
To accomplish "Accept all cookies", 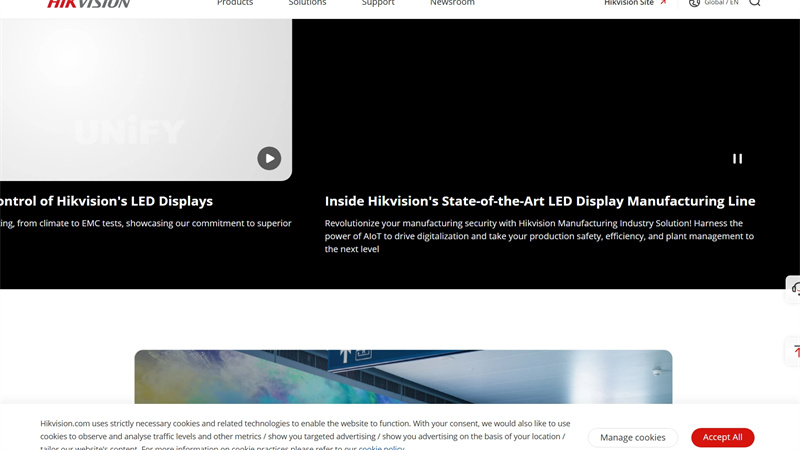I will click(722, 437).
